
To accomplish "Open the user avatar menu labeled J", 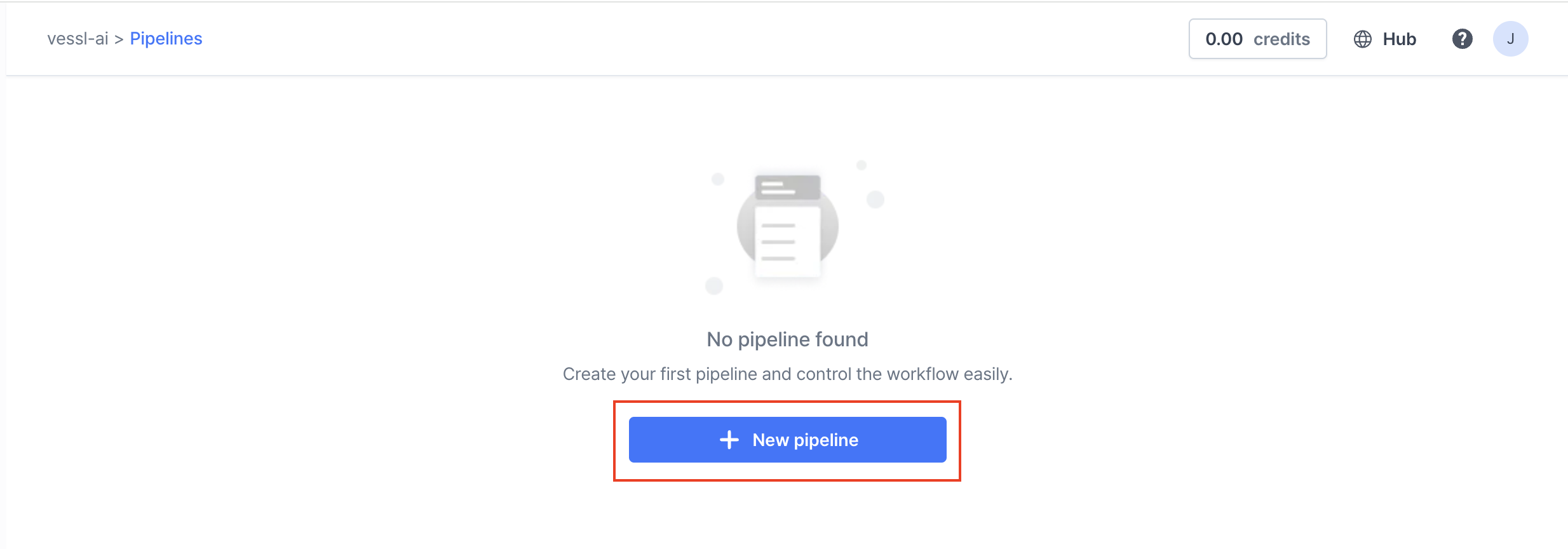I will click(x=1511, y=38).
